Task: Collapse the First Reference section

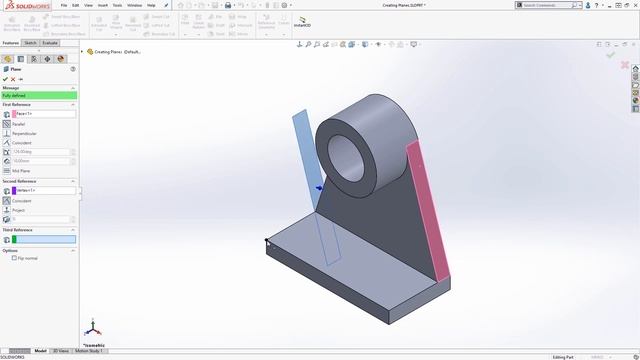Action: pos(73,104)
